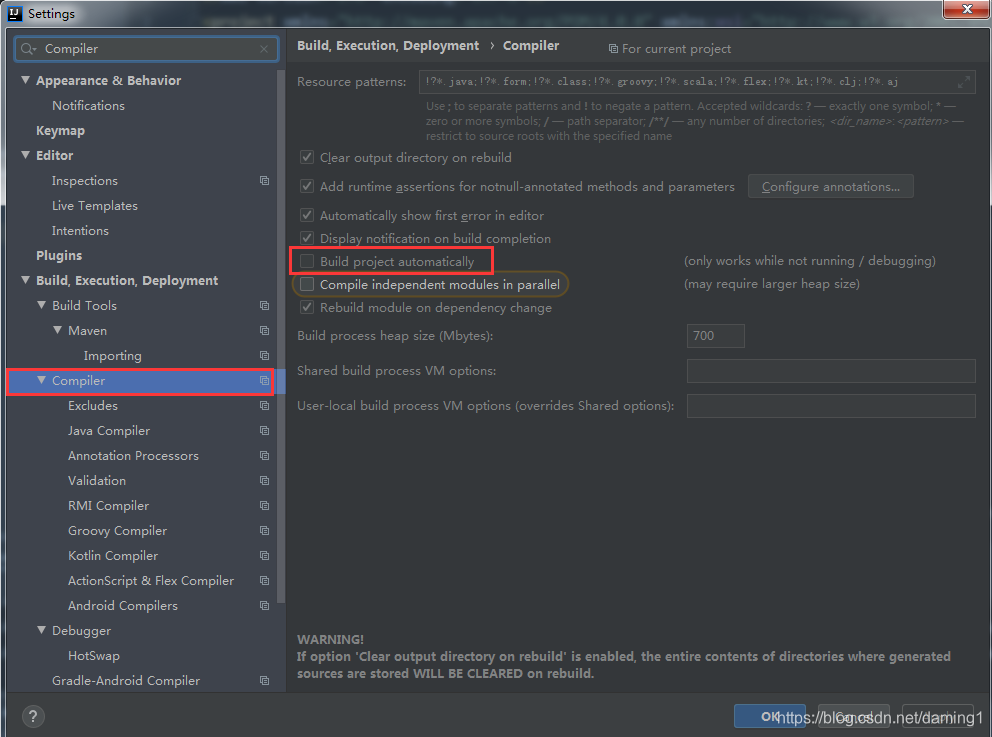Screen dimensions: 992x737
Task: Click the User-local build process VM options field
Action: tap(831, 406)
